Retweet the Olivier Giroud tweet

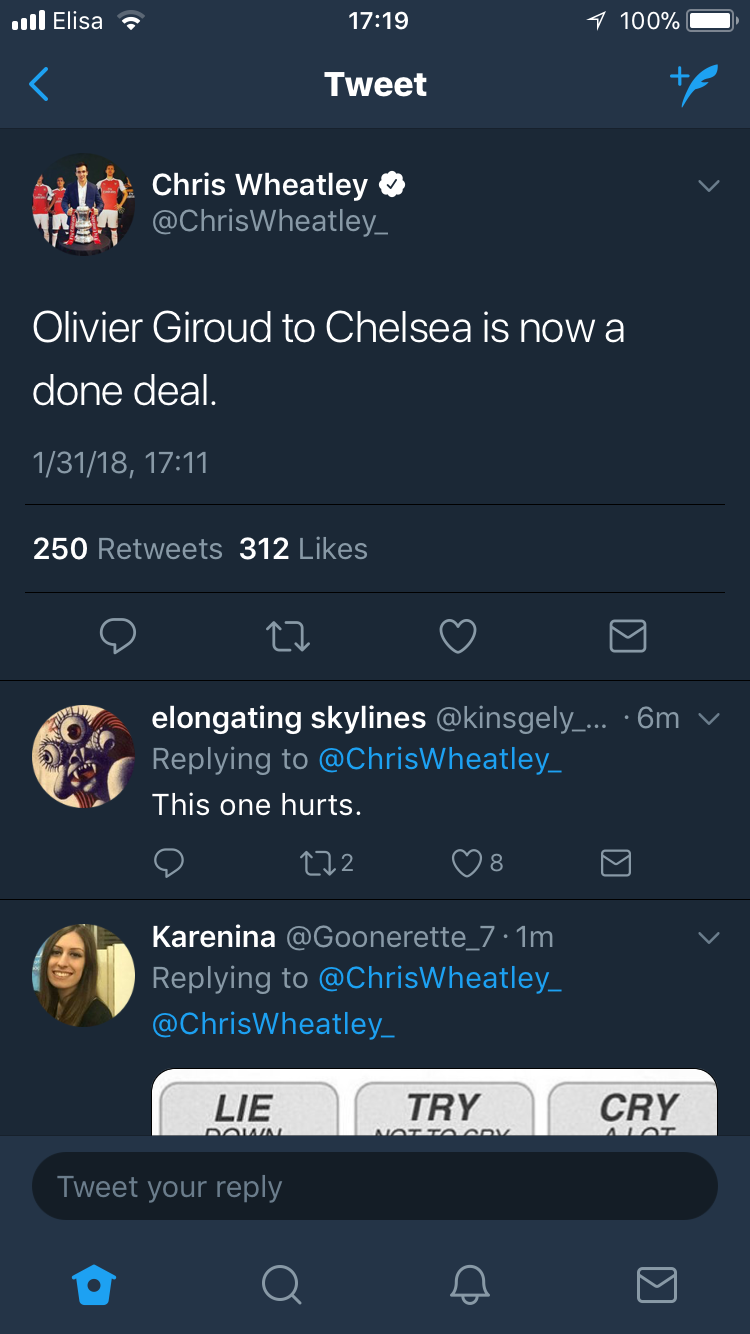[288, 636]
